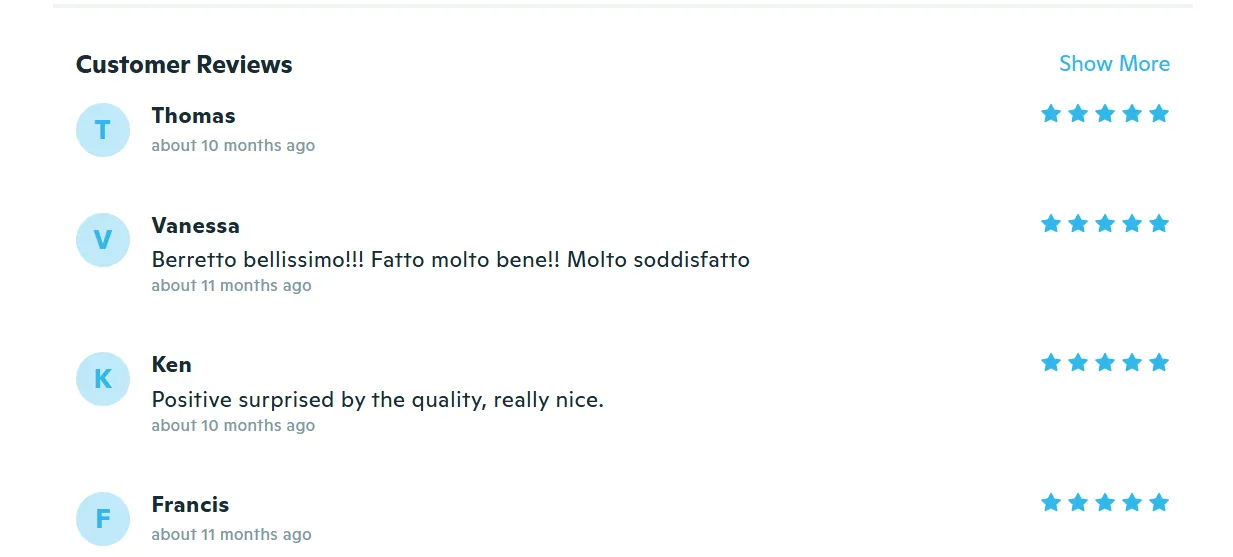1233x557 pixels.
Task: Click reviewer name Francis
Action: click(x=190, y=505)
